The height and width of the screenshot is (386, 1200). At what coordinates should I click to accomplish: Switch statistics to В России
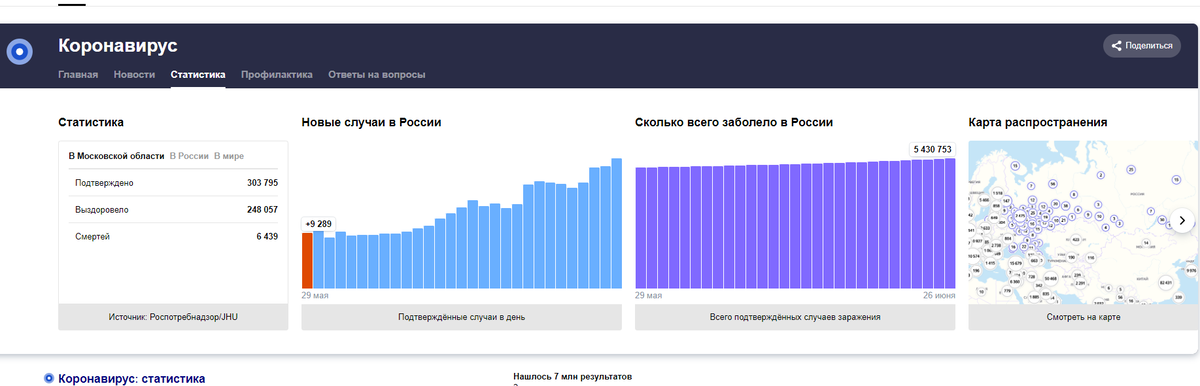point(189,156)
